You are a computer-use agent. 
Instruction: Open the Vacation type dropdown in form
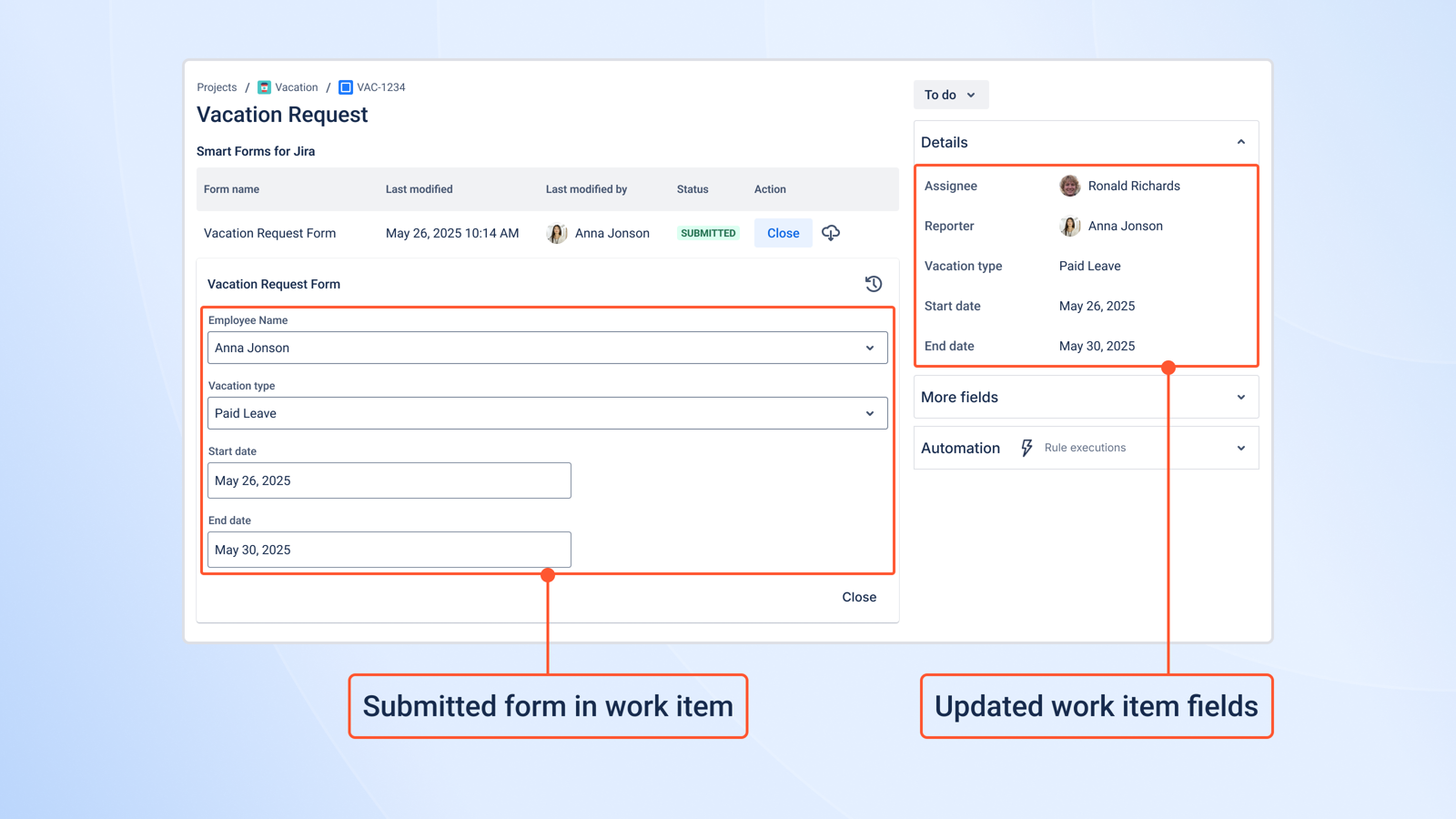pyautogui.click(x=548, y=413)
